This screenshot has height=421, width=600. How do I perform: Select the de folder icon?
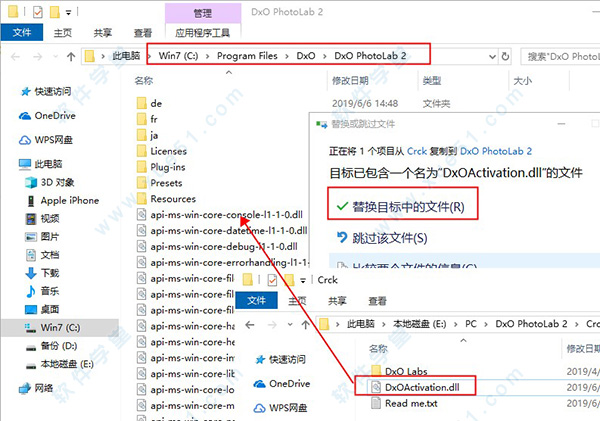(142, 103)
